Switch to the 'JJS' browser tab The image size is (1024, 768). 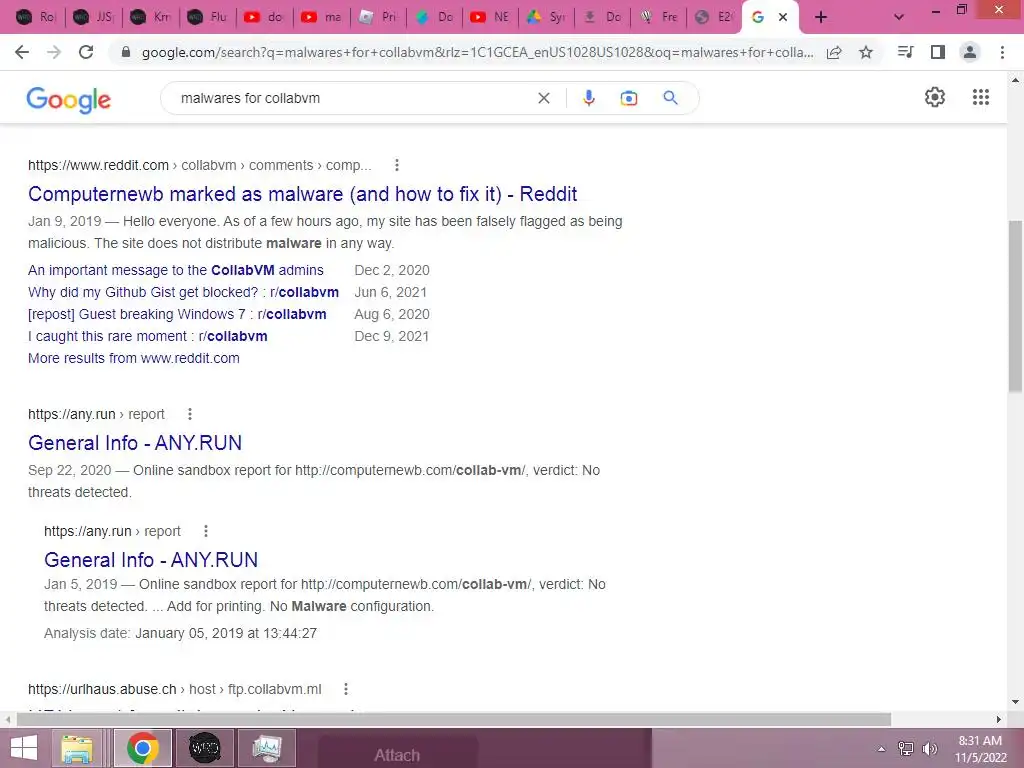pyautogui.click(x=93, y=17)
